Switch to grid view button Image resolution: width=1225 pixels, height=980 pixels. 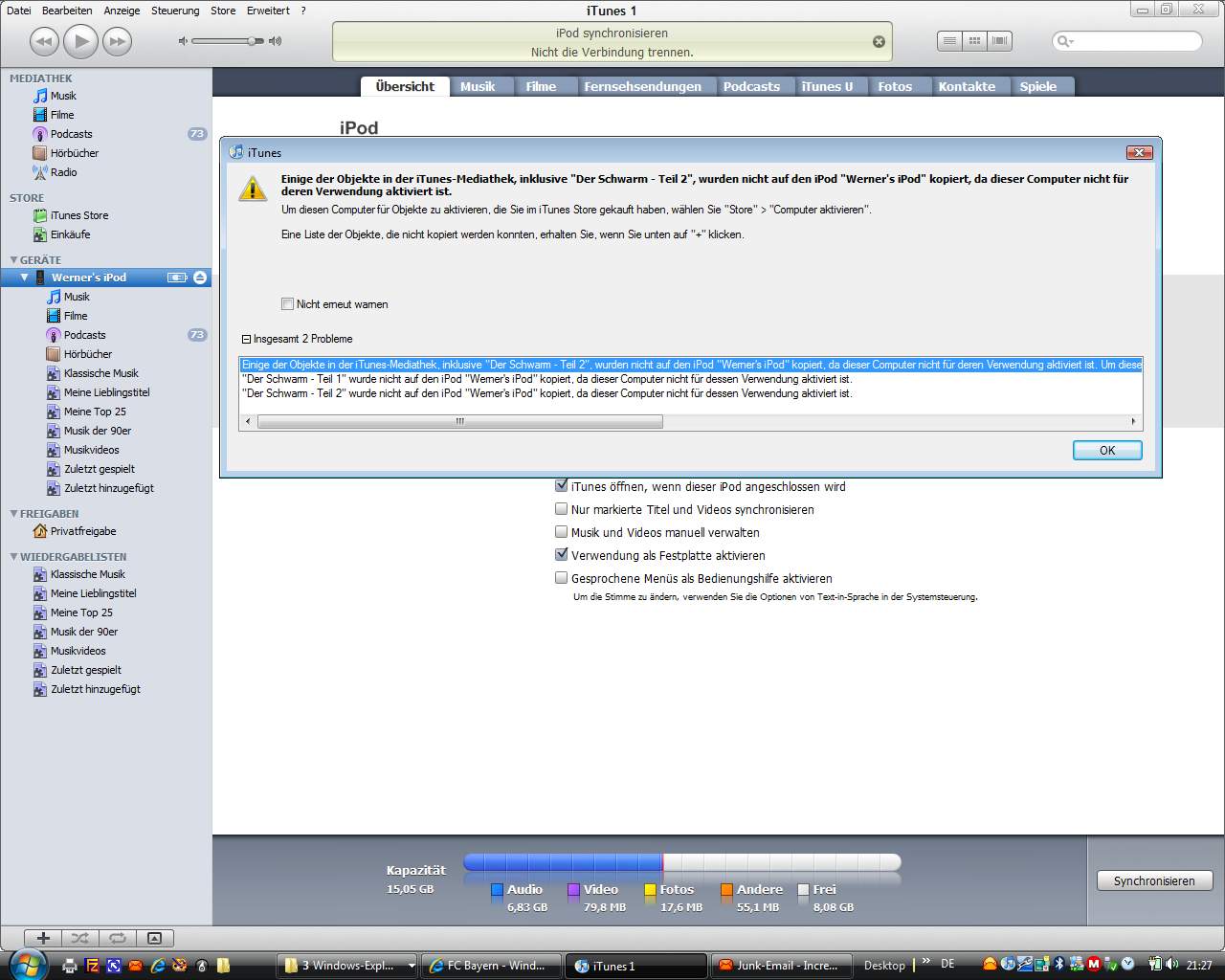tap(974, 41)
